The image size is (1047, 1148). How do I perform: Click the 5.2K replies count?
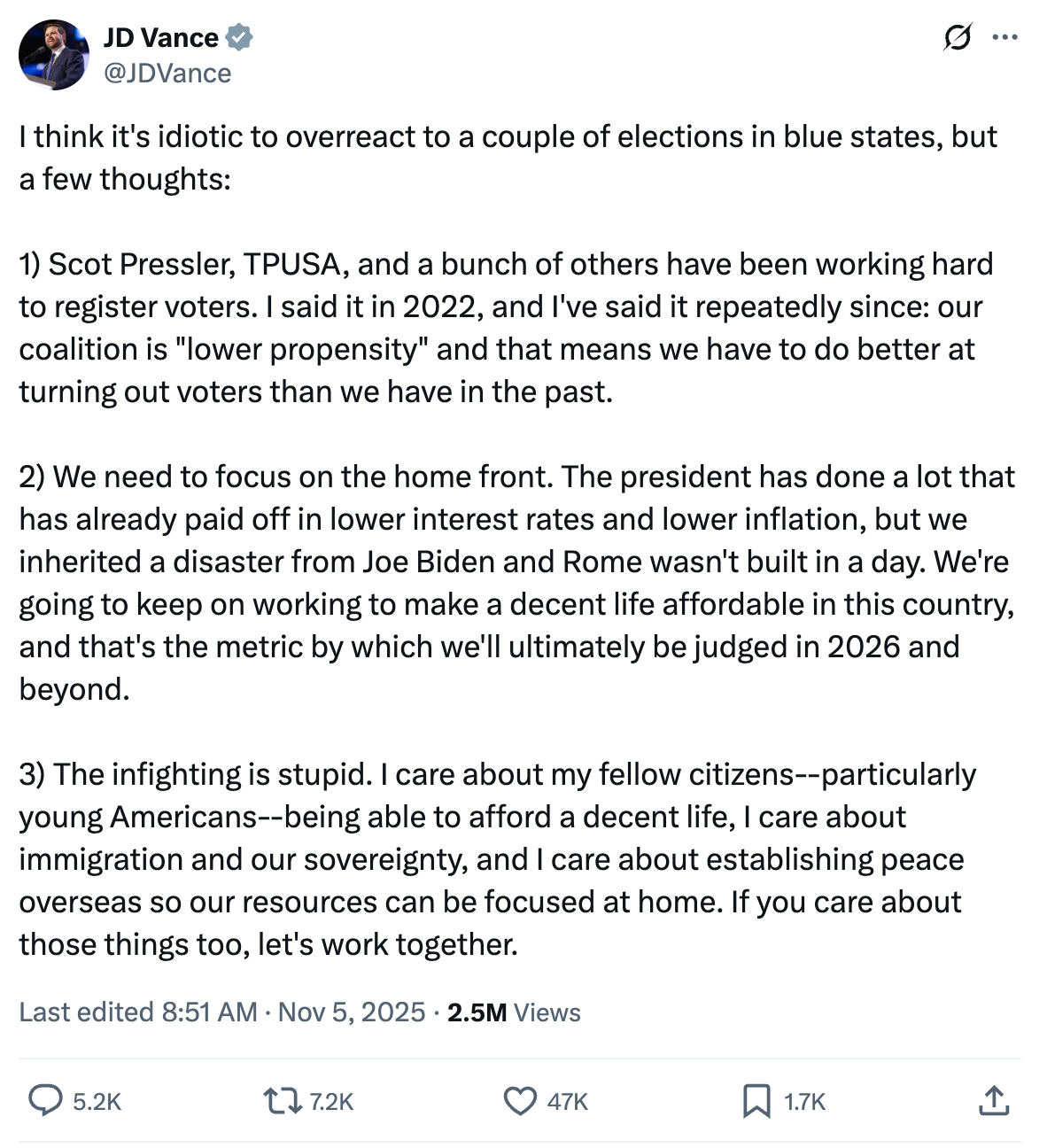[x=97, y=1101]
